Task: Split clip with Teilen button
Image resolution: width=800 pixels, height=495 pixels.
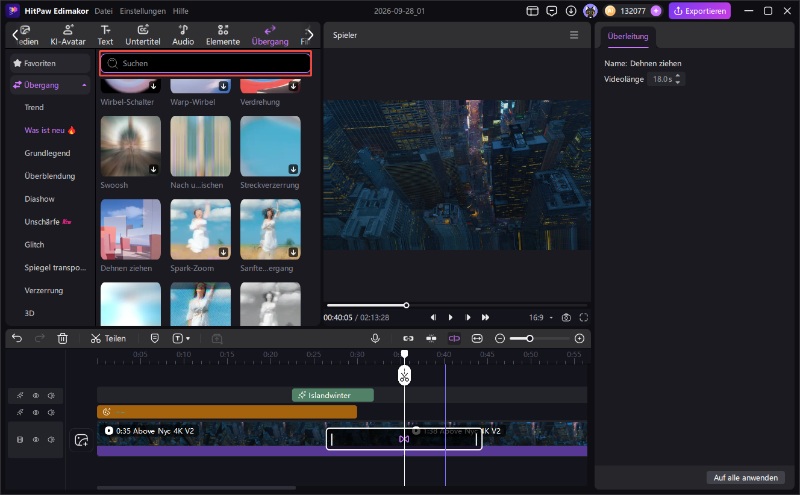Action: [x=108, y=338]
